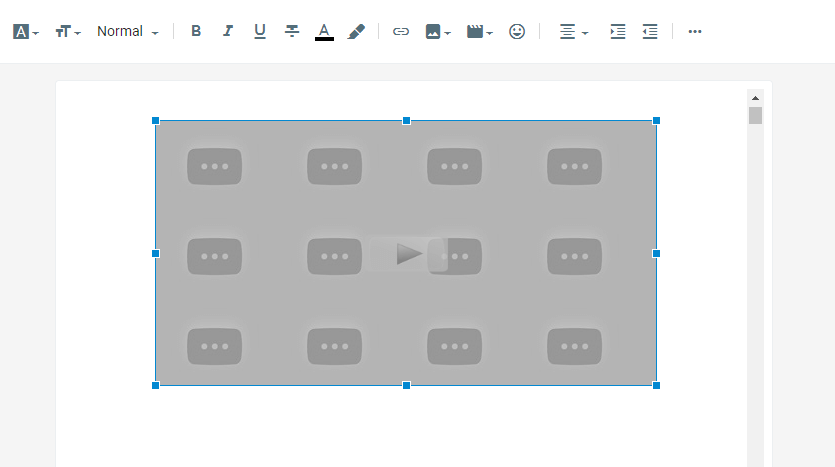Expand the text alignment dropdown
Image resolution: width=835 pixels, height=467 pixels.
(x=573, y=31)
